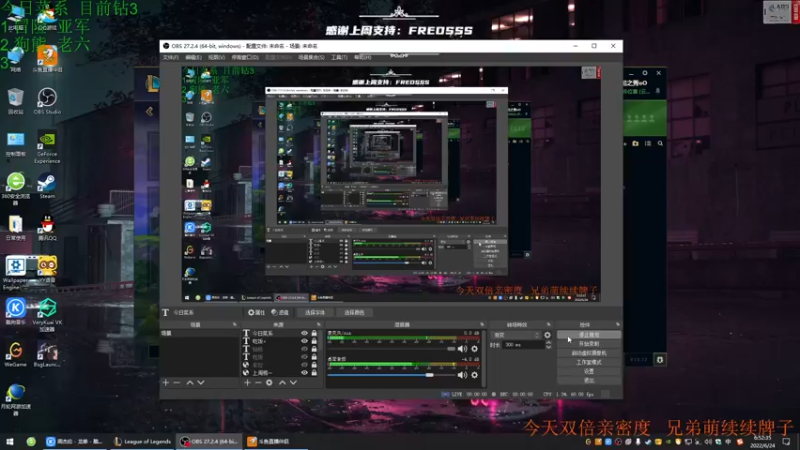Select 今日菜系 row in the Sources list
The height and width of the screenshot is (450, 800).
point(280,333)
